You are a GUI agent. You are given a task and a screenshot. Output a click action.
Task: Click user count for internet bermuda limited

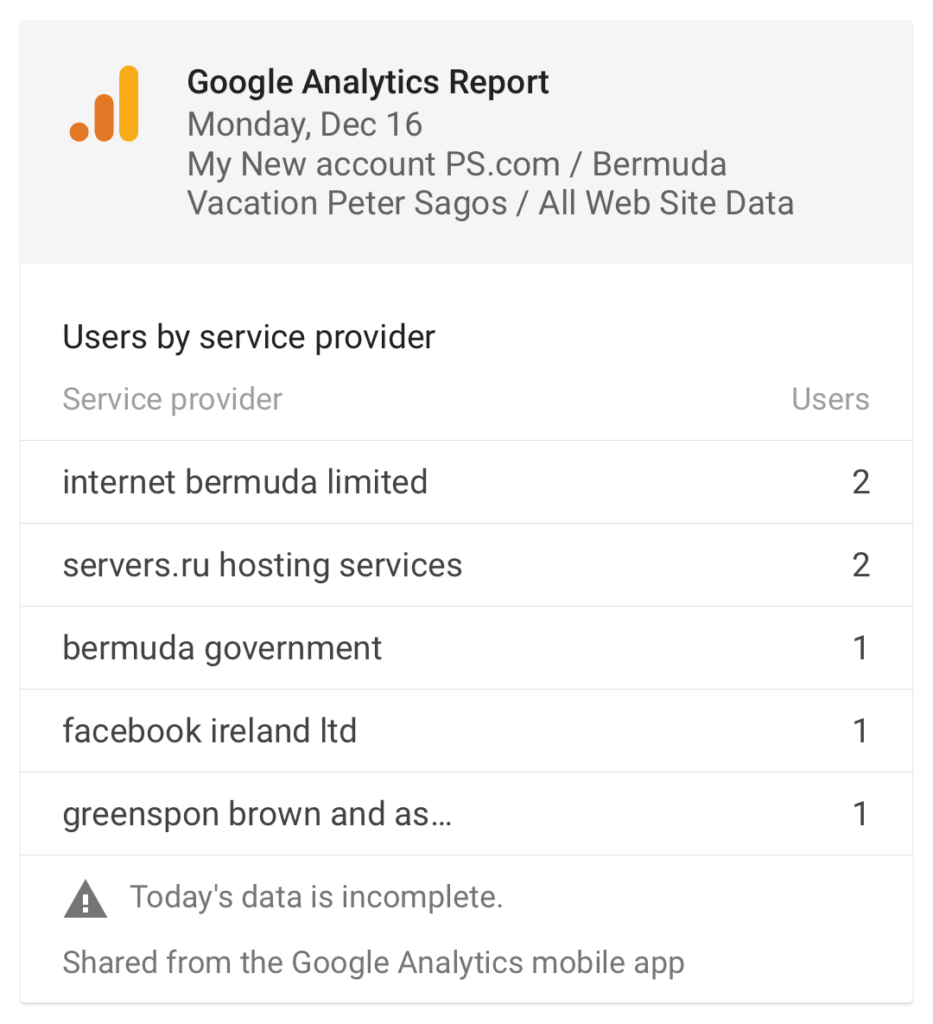click(861, 483)
